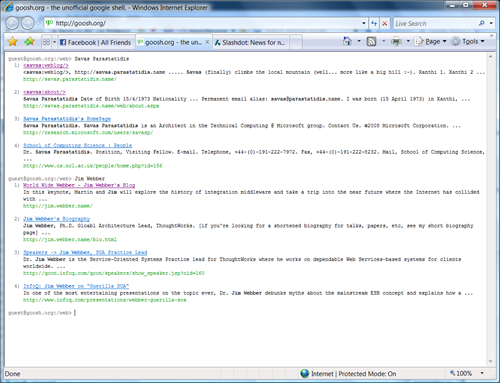
Task: Open Jim Webber's Biography link
Action: 56,219
